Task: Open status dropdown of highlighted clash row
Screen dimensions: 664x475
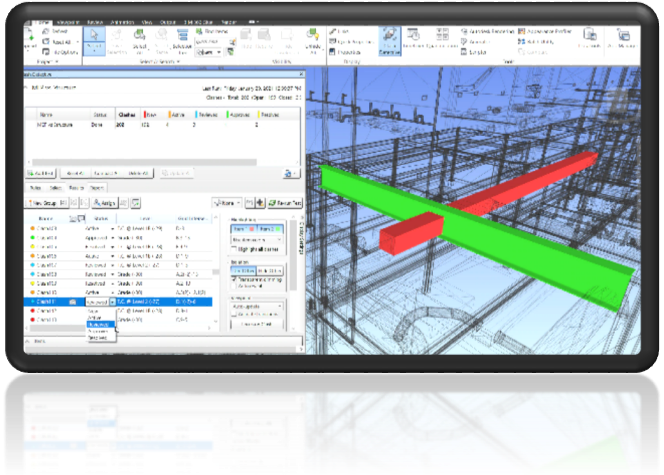Action: [x=113, y=302]
